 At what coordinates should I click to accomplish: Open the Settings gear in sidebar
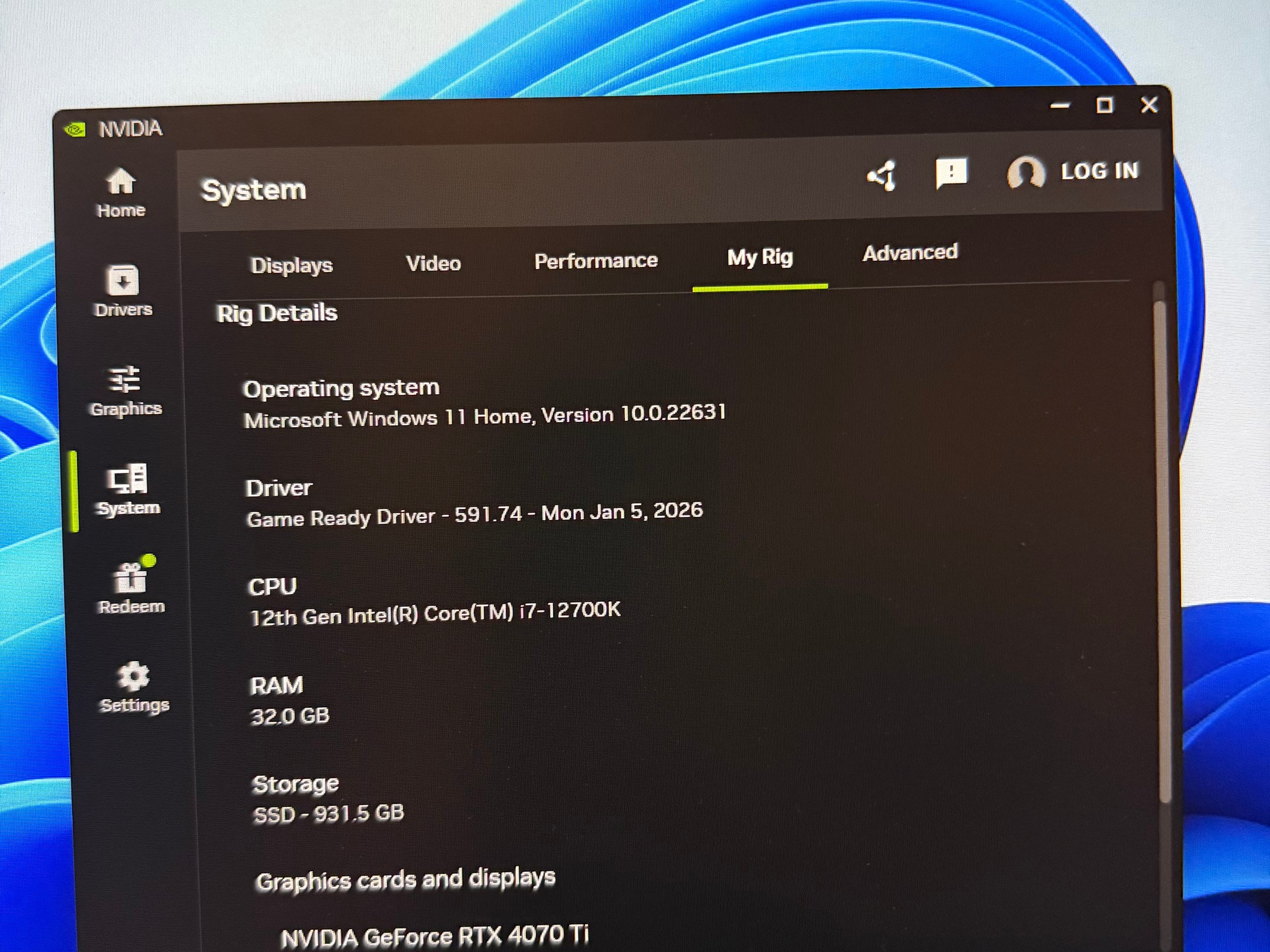(134, 687)
